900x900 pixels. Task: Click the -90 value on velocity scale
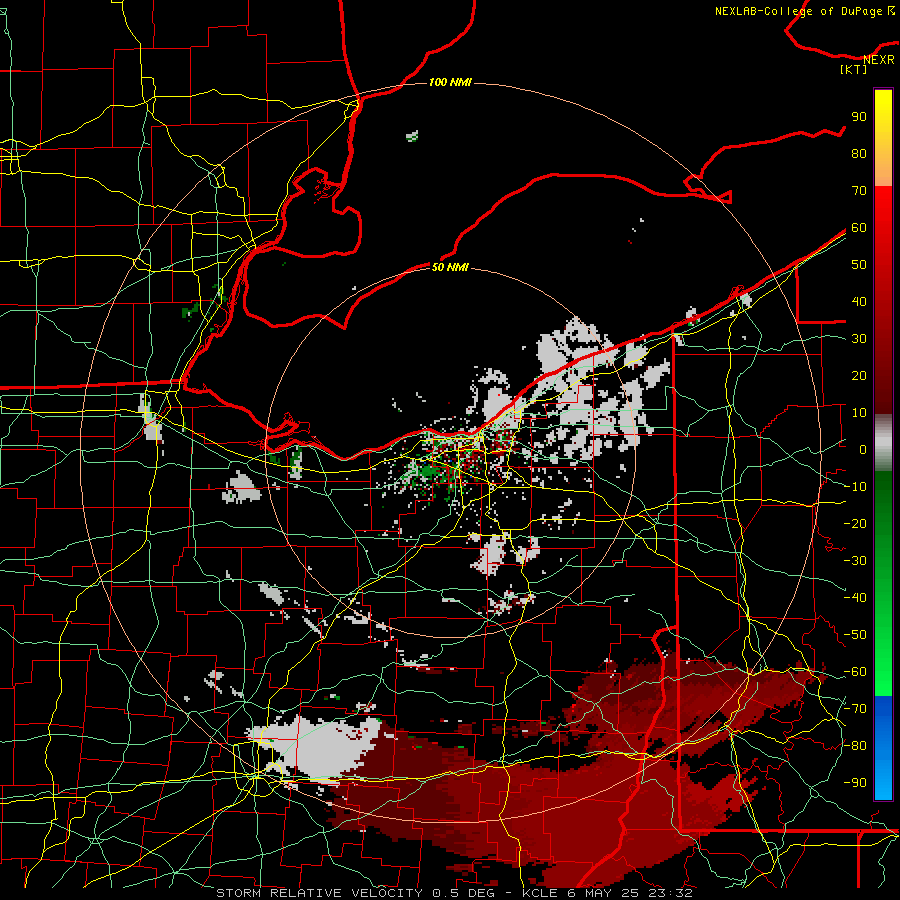(855, 783)
